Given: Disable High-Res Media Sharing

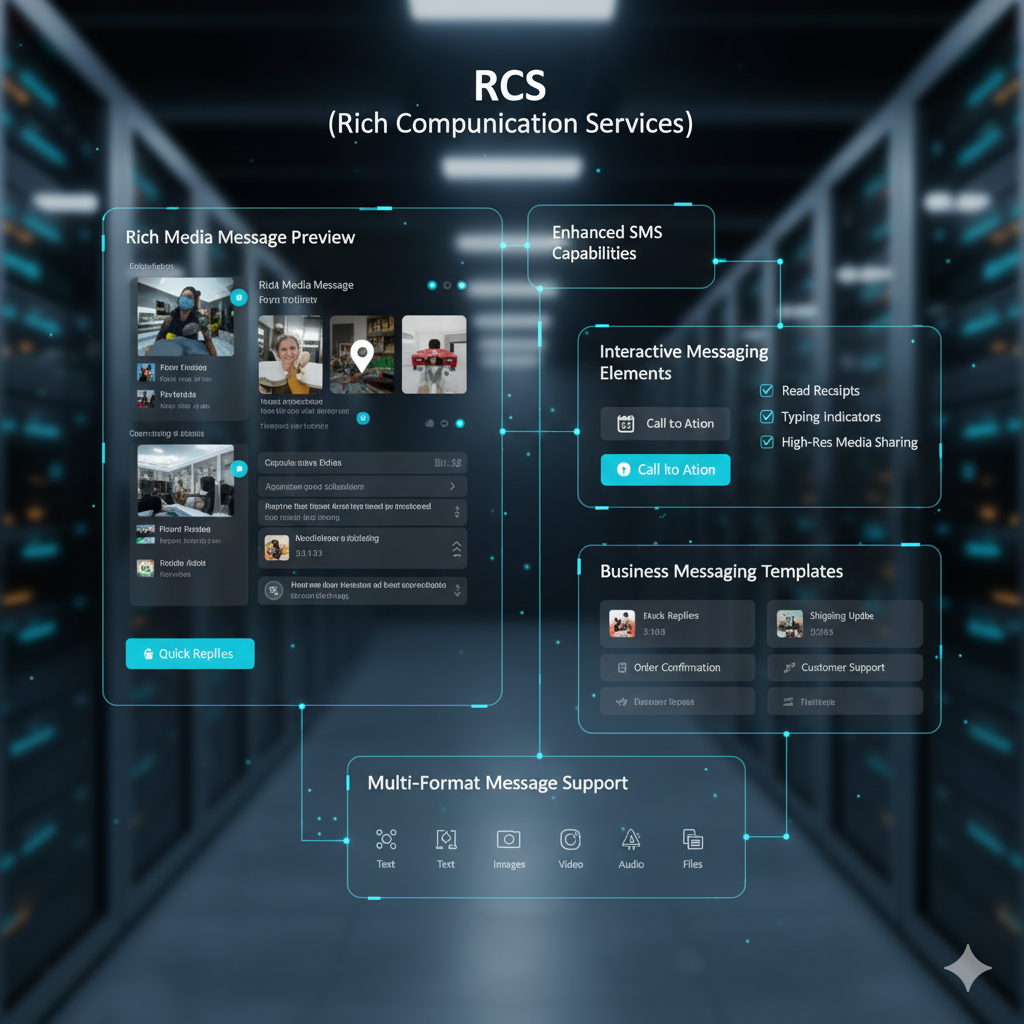Looking at the screenshot, I should click(x=767, y=441).
